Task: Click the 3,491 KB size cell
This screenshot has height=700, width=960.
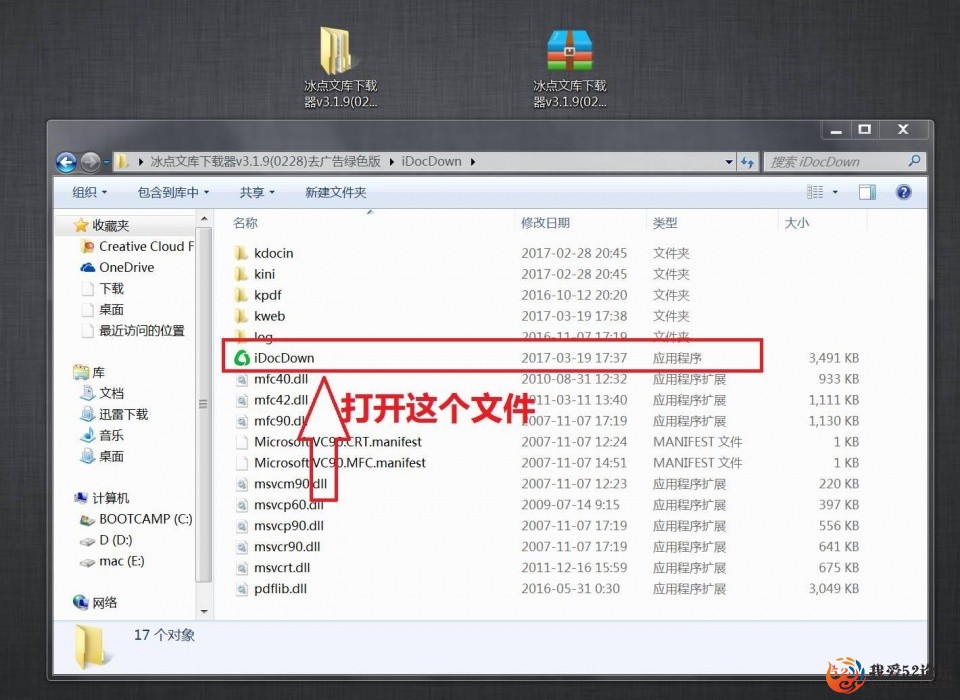Action: [x=833, y=358]
